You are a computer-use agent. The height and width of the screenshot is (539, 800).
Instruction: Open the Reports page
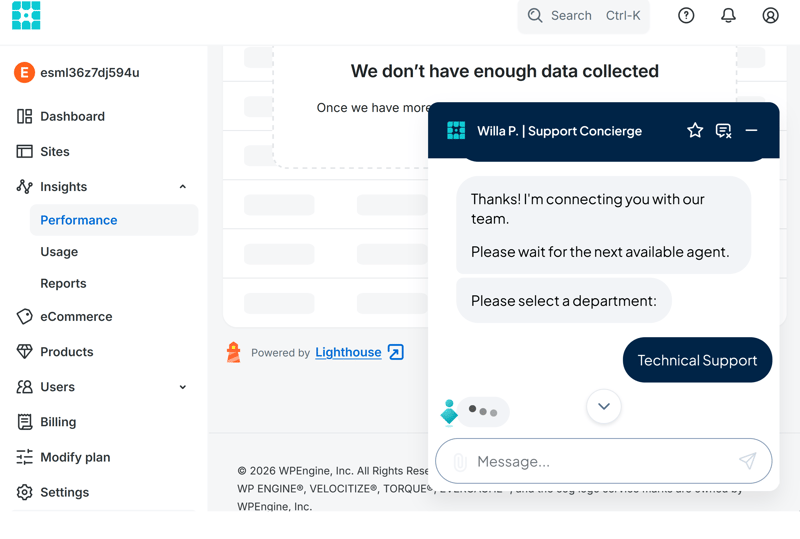[63, 283]
